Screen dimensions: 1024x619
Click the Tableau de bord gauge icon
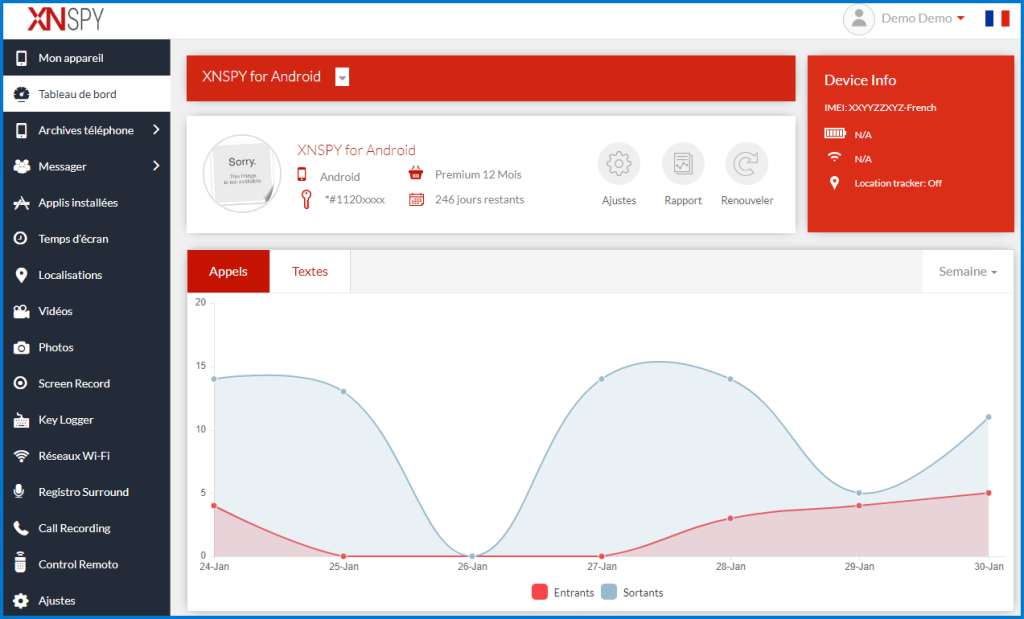click(x=22, y=94)
